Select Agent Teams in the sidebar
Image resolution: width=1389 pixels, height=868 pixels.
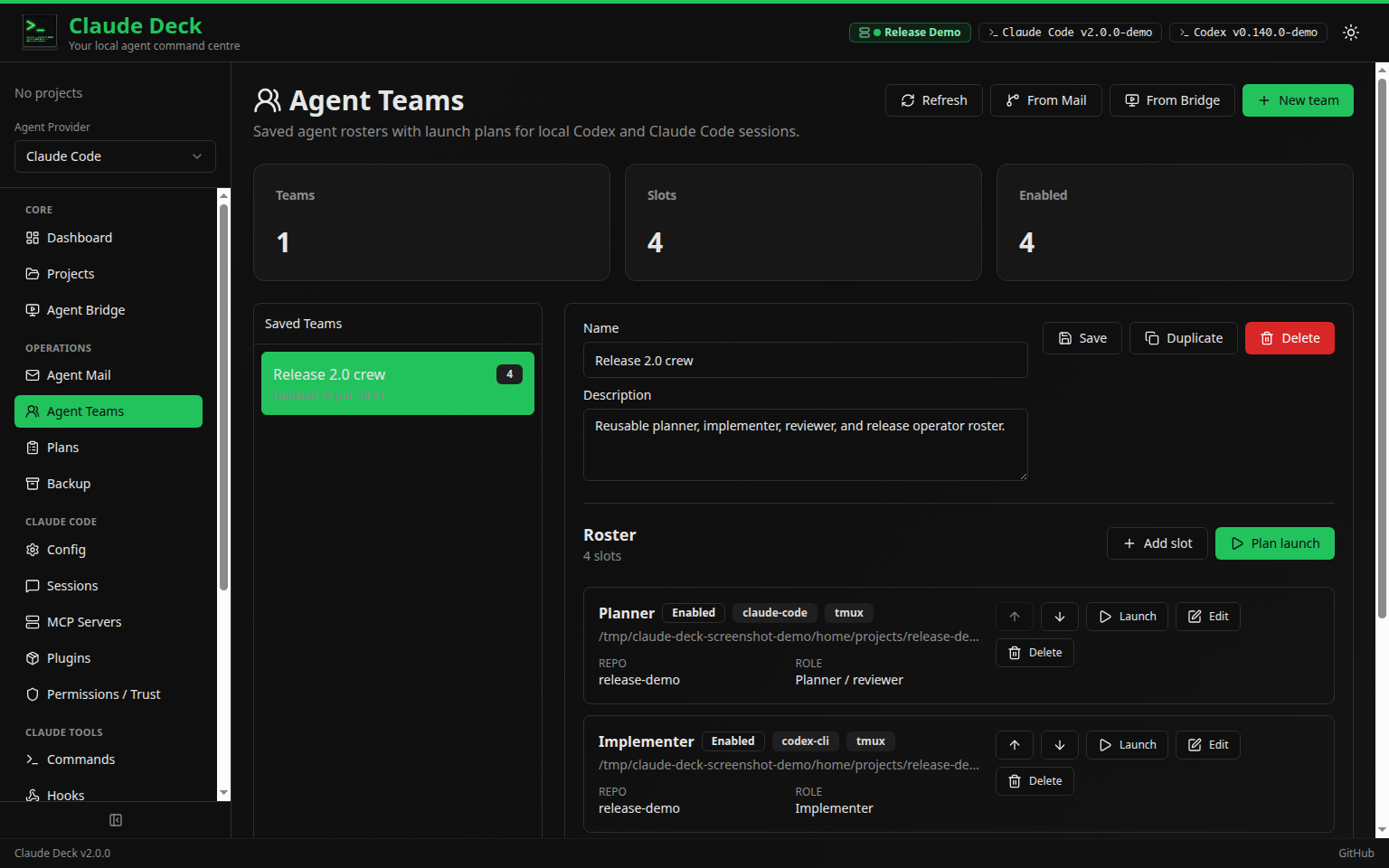pos(109,411)
